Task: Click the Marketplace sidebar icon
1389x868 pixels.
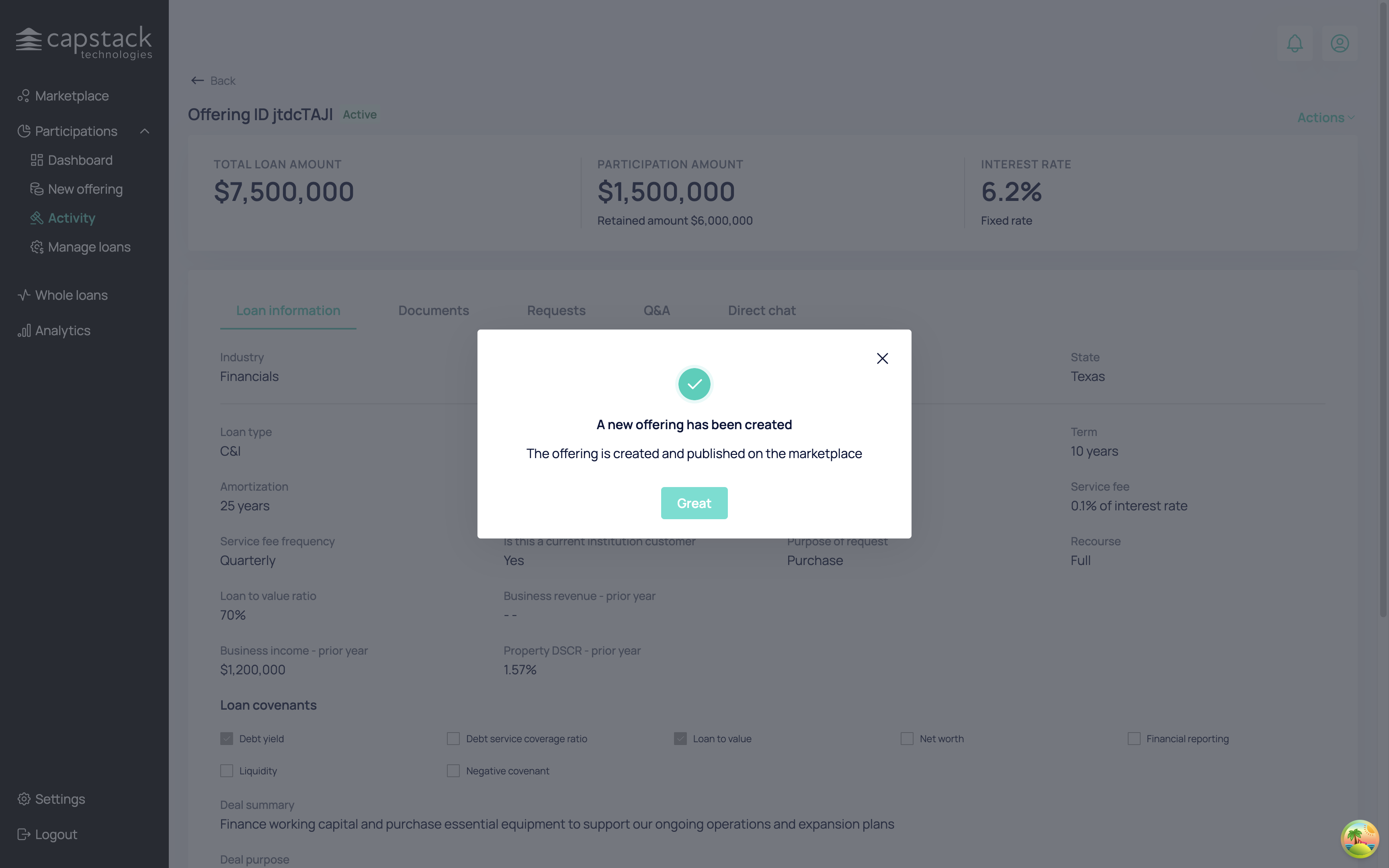Action: 23,96
